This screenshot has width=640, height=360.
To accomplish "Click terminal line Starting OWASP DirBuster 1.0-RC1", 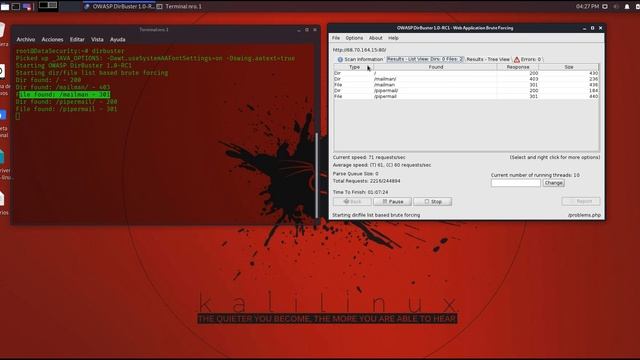I will [74, 65].
